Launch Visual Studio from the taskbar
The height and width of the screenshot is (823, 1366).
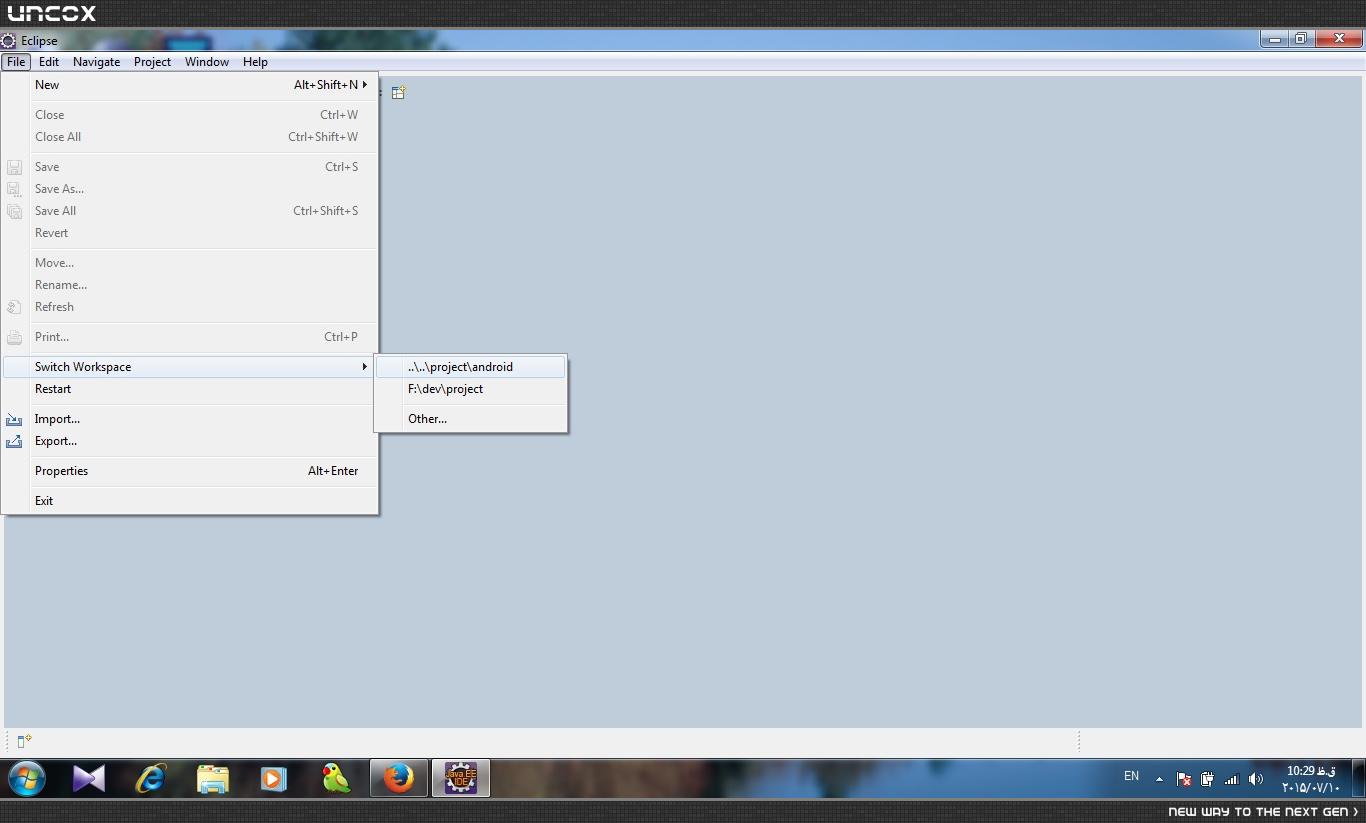click(89, 778)
